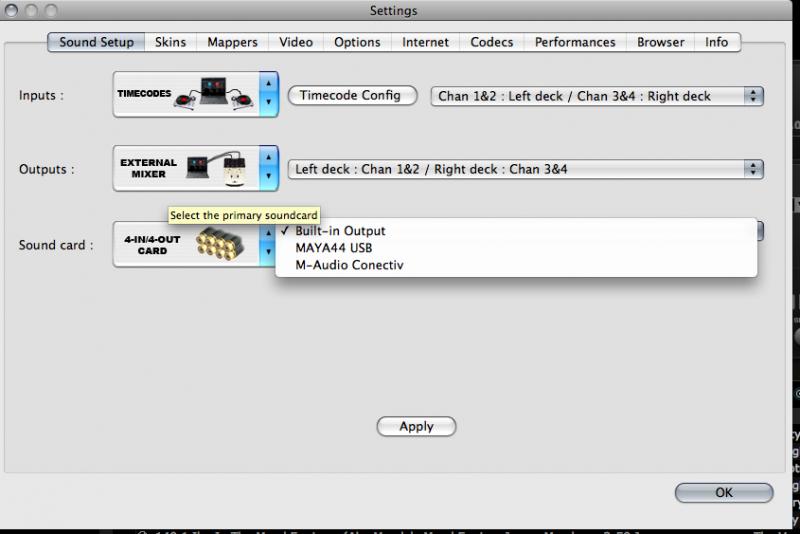
Task: Open the Codecs tab
Action: pyautogui.click(x=491, y=42)
